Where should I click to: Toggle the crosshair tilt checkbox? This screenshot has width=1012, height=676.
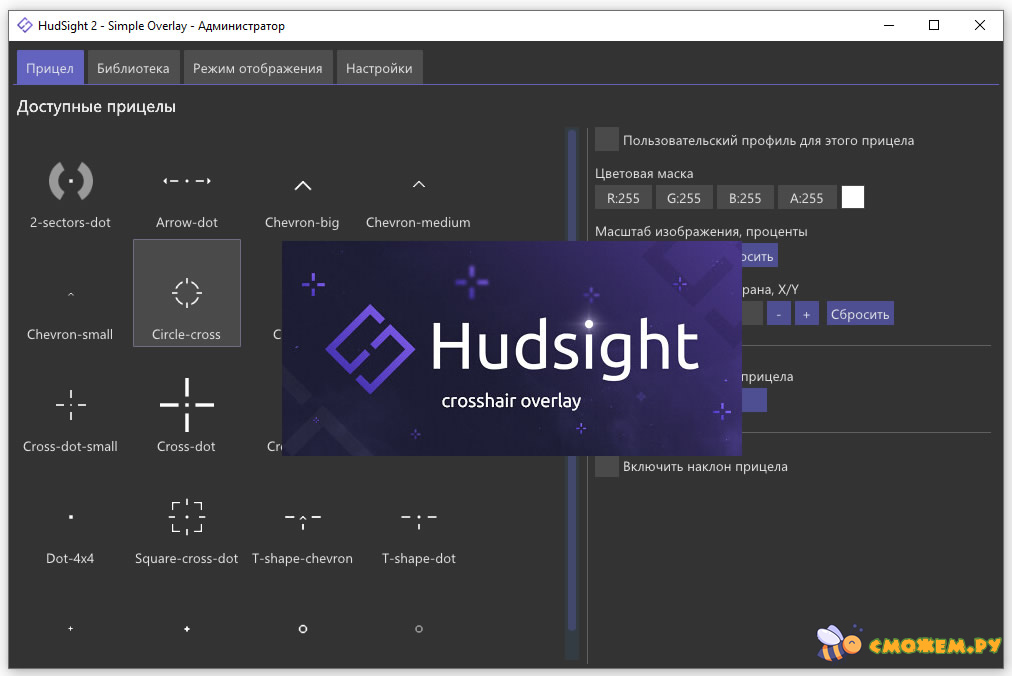pos(607,466)
